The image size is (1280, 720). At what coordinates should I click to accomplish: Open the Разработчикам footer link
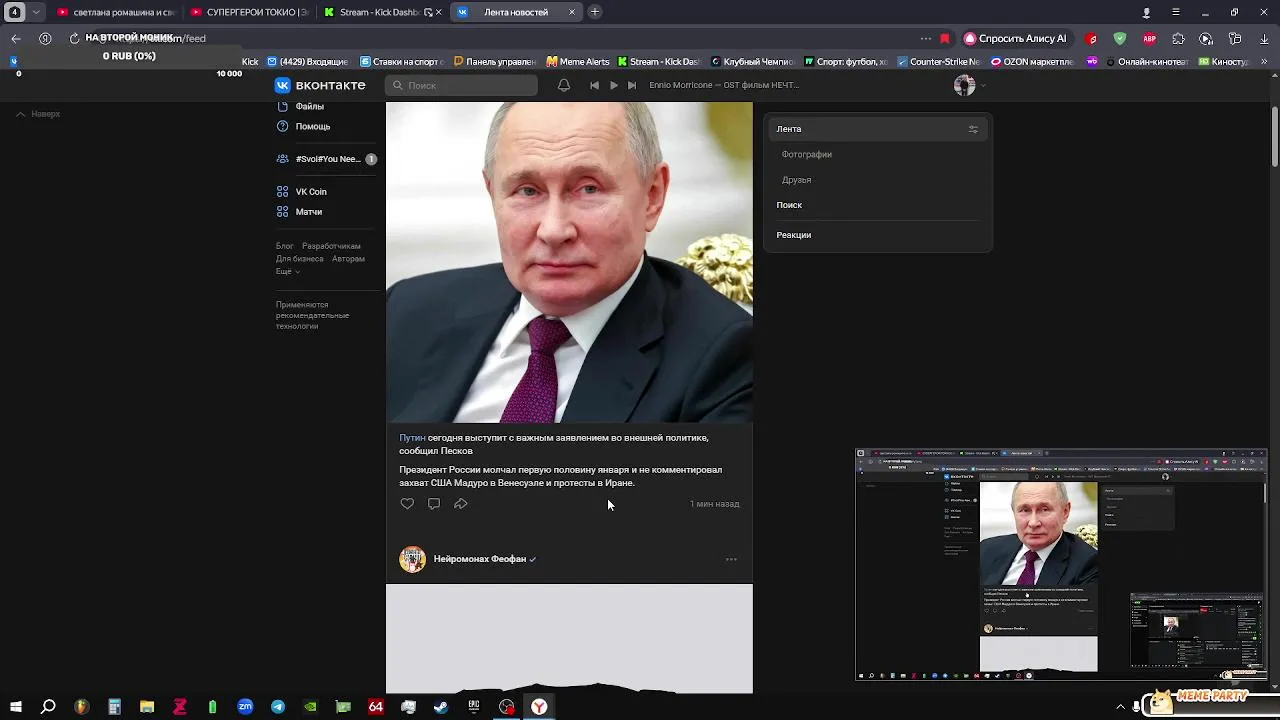[x=331, y=246]
